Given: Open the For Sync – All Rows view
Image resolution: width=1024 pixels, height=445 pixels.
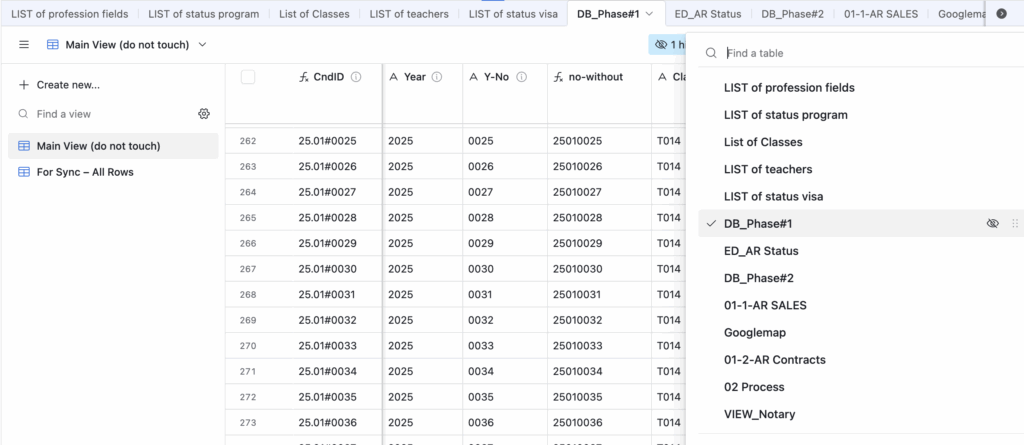Looking at the screenshot, I should 85,172.
